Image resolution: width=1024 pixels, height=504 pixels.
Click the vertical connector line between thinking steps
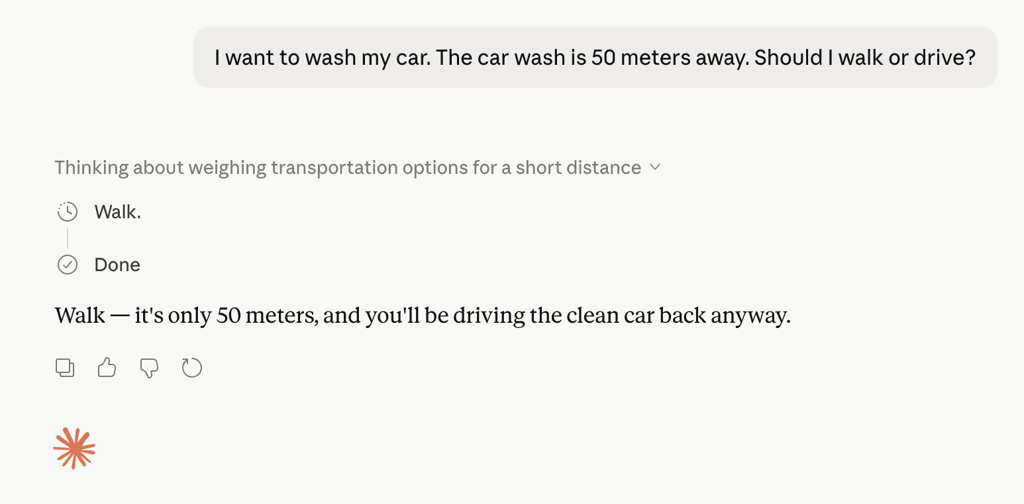67,238
